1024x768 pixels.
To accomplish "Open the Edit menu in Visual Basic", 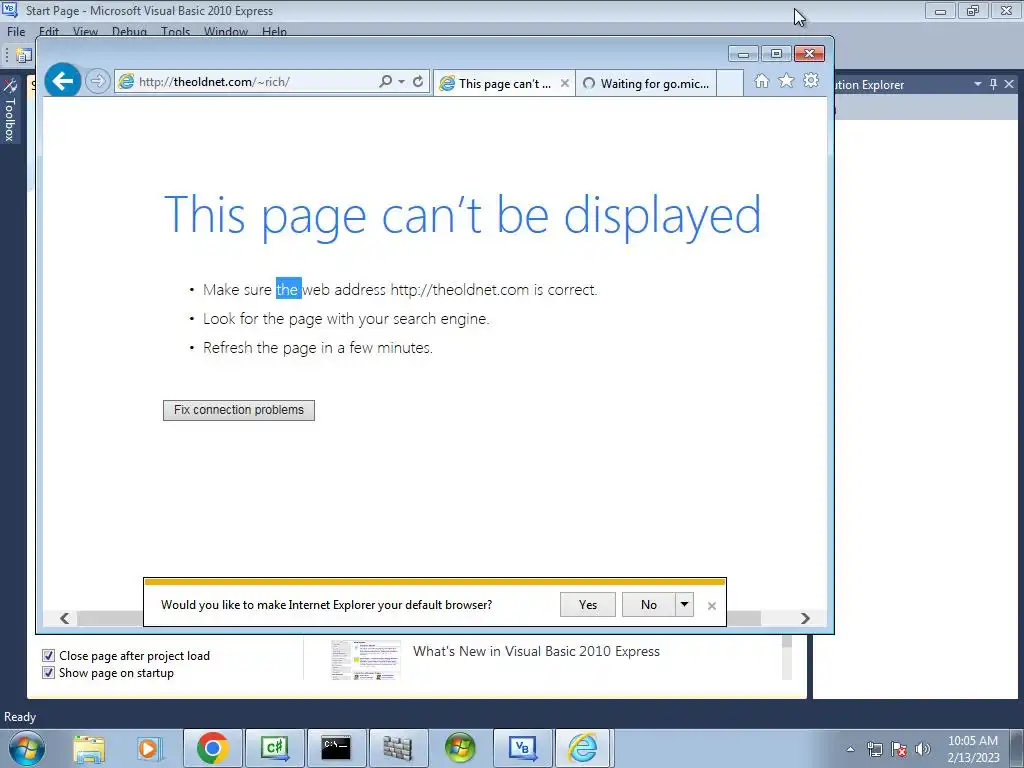I will click(x=49, y=31).
